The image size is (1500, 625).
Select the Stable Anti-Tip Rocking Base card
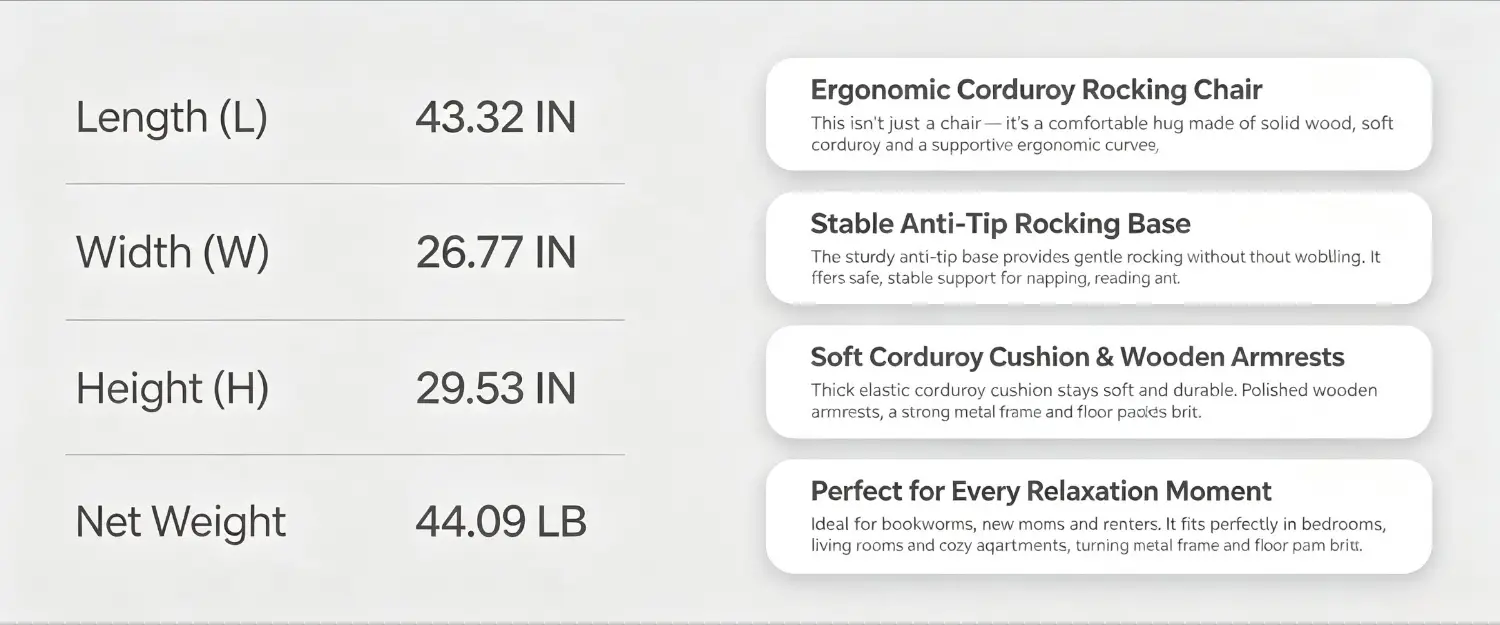click(1099, 248)
